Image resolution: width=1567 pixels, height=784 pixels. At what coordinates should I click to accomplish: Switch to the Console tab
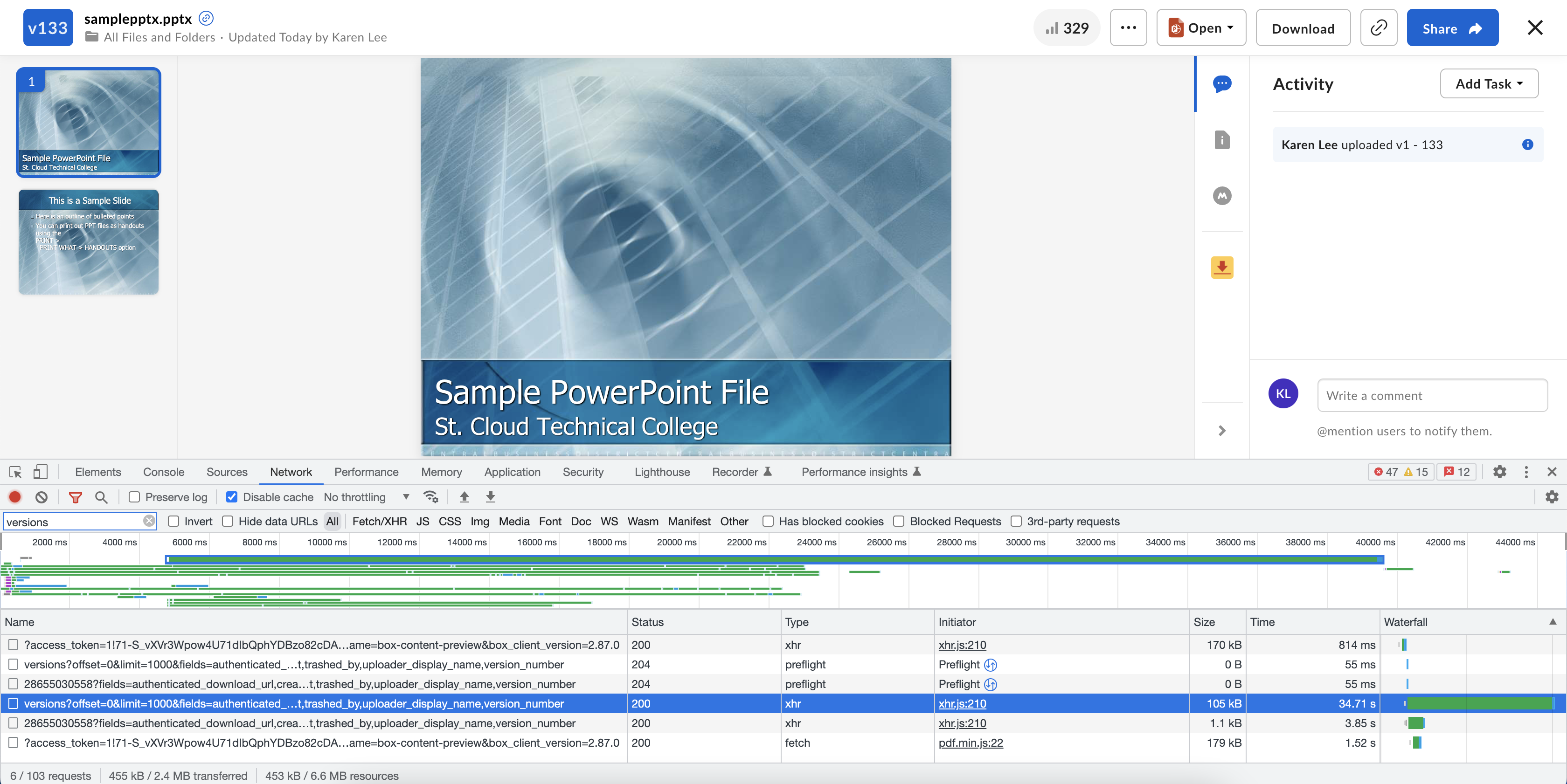pos(163,472)
